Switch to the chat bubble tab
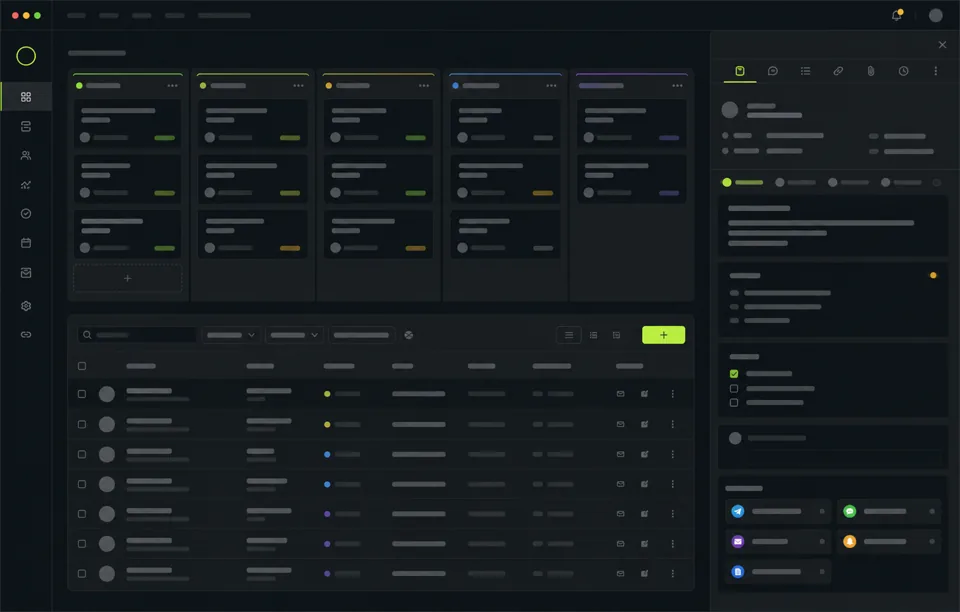This screenshot has height=612, width=960. pos(773,71)
